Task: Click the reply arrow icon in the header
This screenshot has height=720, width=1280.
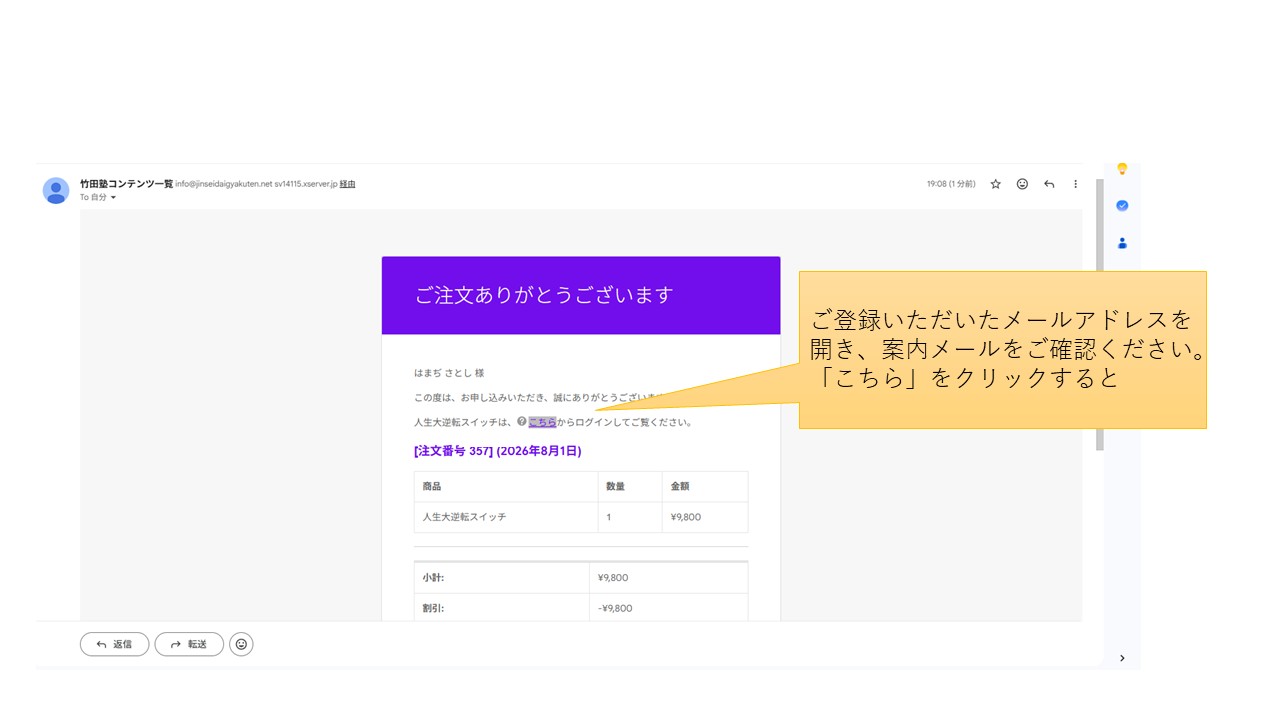Action: tap(1049, 184)
